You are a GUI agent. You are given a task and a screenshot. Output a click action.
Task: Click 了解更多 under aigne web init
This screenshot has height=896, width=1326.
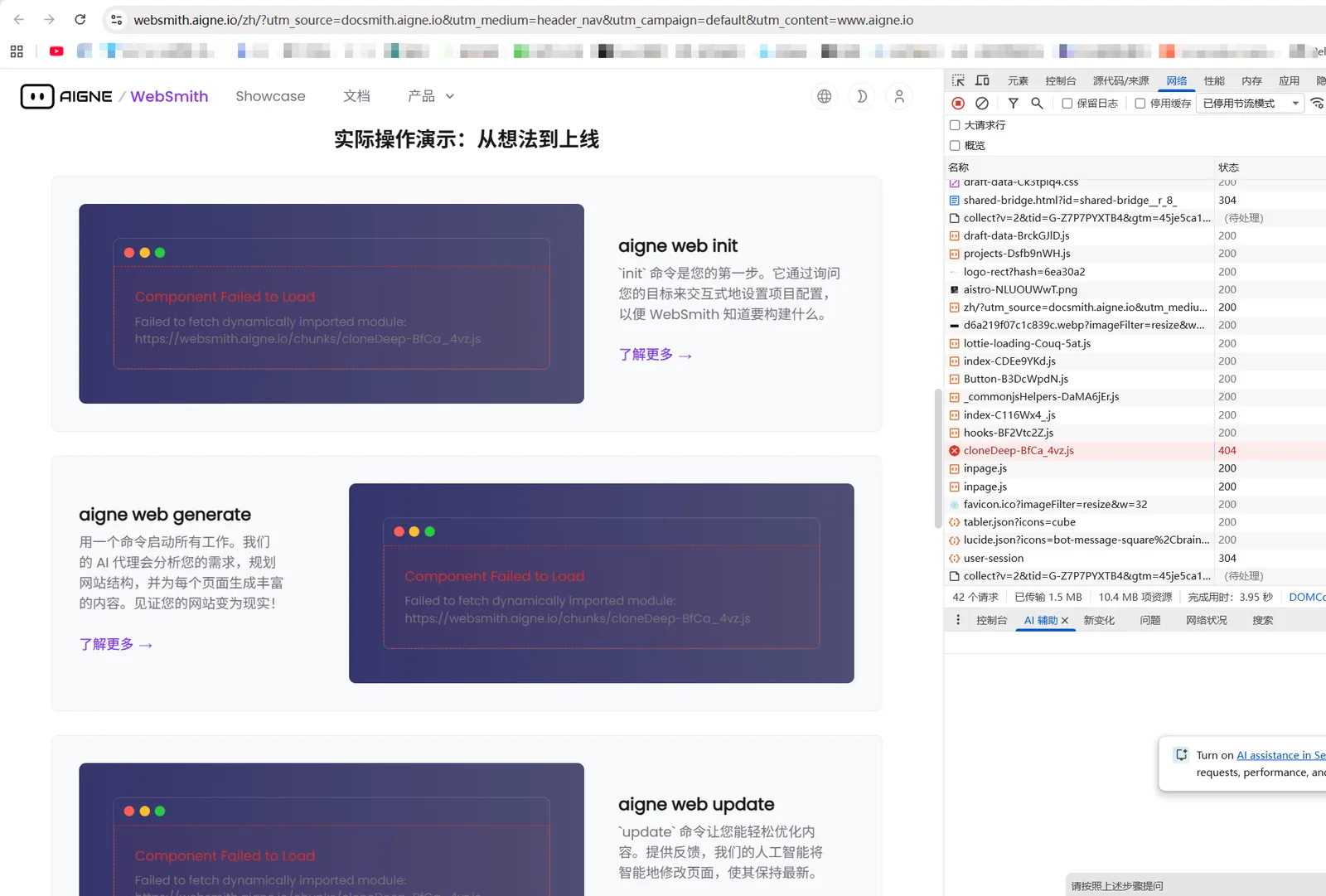click(x=655, y=355)
